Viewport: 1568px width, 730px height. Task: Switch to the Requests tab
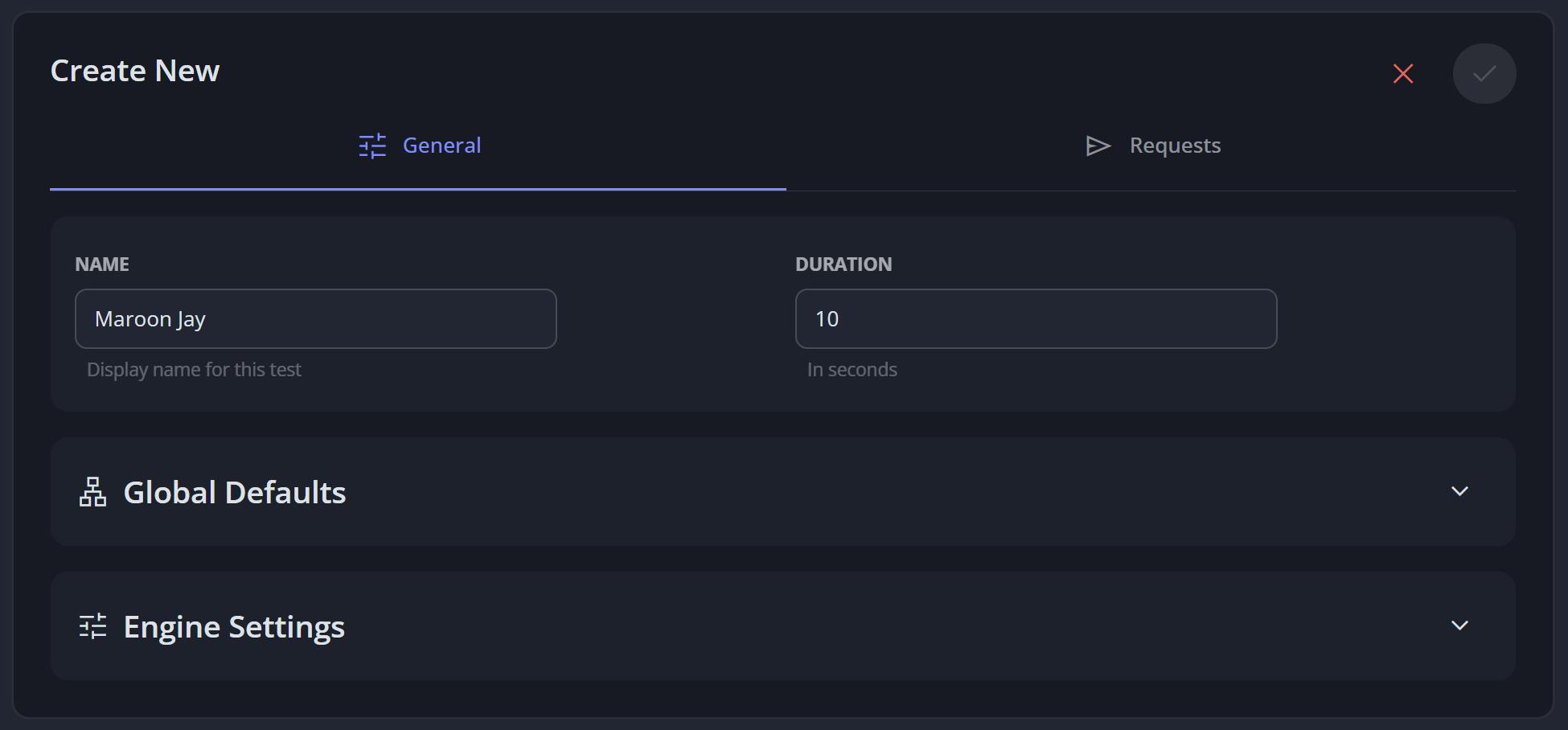tap(1151, 146)
